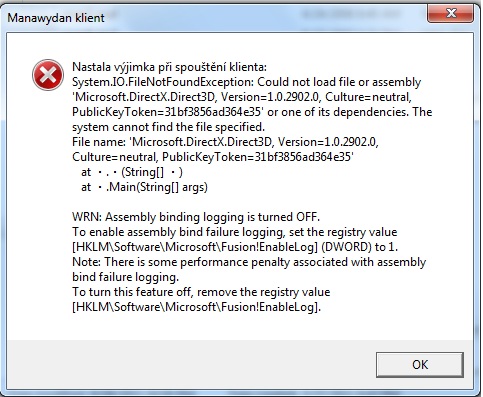483x397 pixels.
Task: Click 'To turn this feature off' line
Action: click(x=201, y=292)
